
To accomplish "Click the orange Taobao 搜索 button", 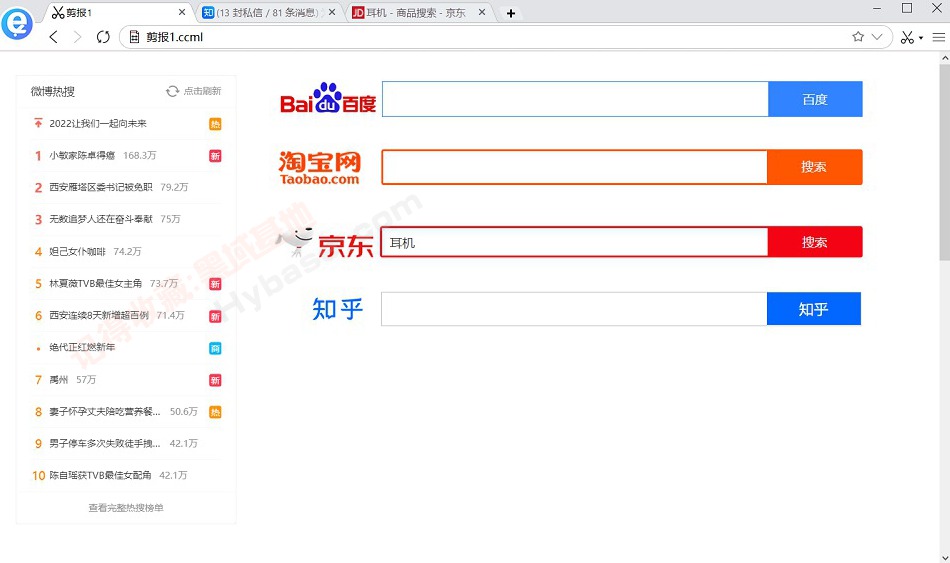I will (814, 167).
